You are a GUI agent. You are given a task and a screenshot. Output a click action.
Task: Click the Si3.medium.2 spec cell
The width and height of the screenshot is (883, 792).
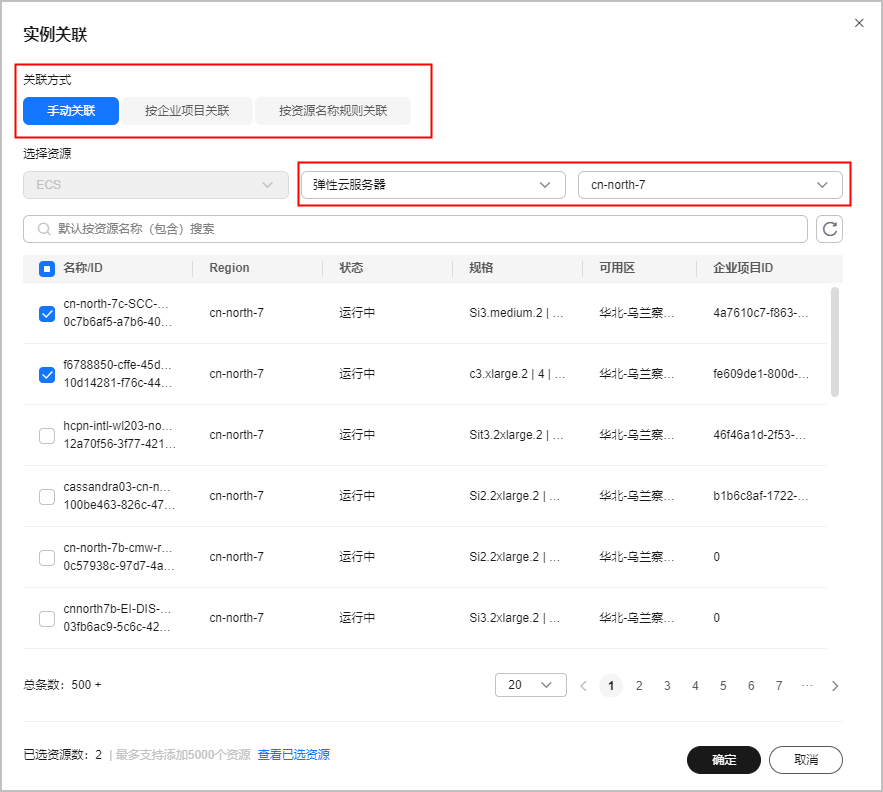pyautogui.click(x=516, y=313)
